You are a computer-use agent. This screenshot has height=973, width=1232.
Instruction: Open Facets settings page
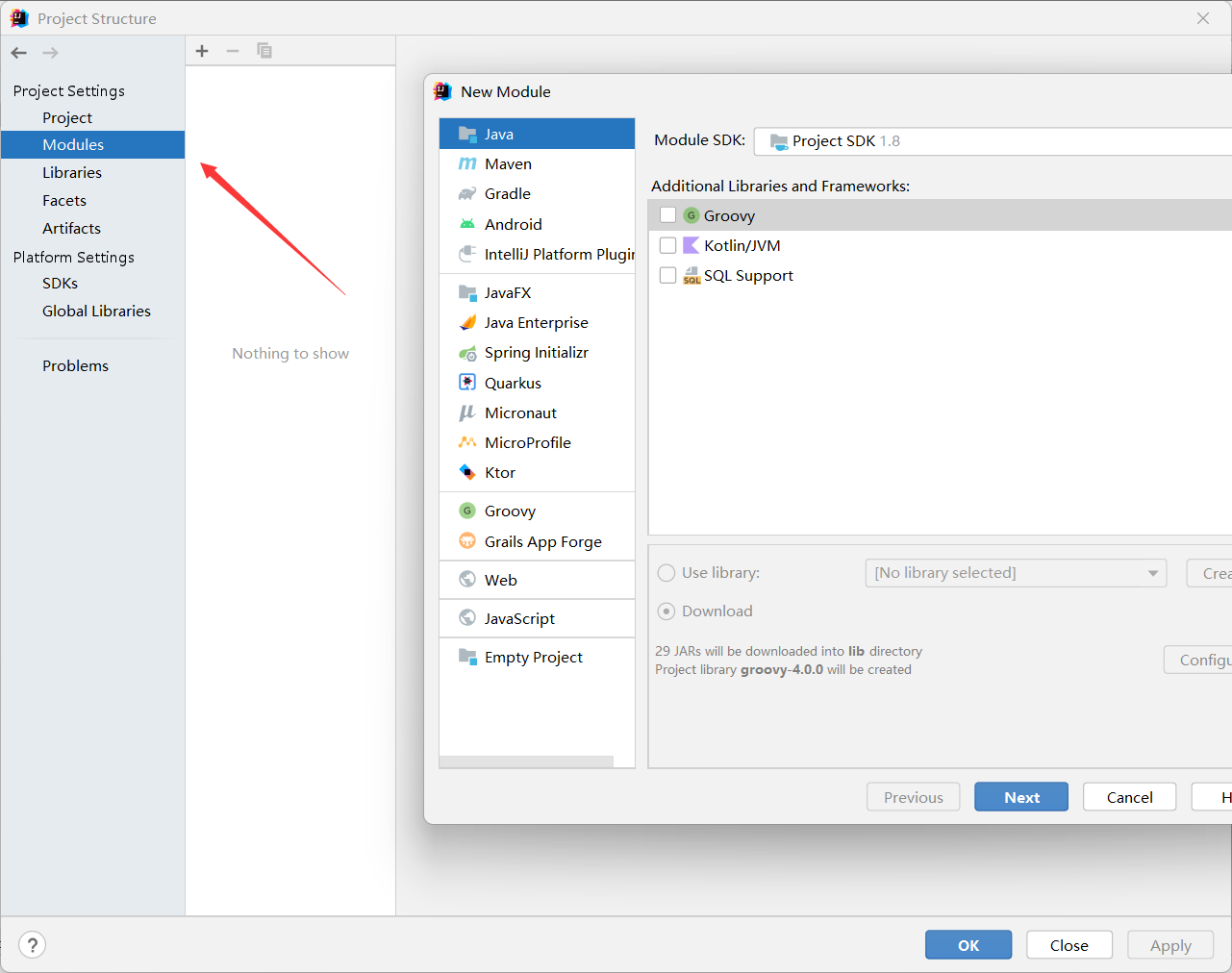point(92,200)
